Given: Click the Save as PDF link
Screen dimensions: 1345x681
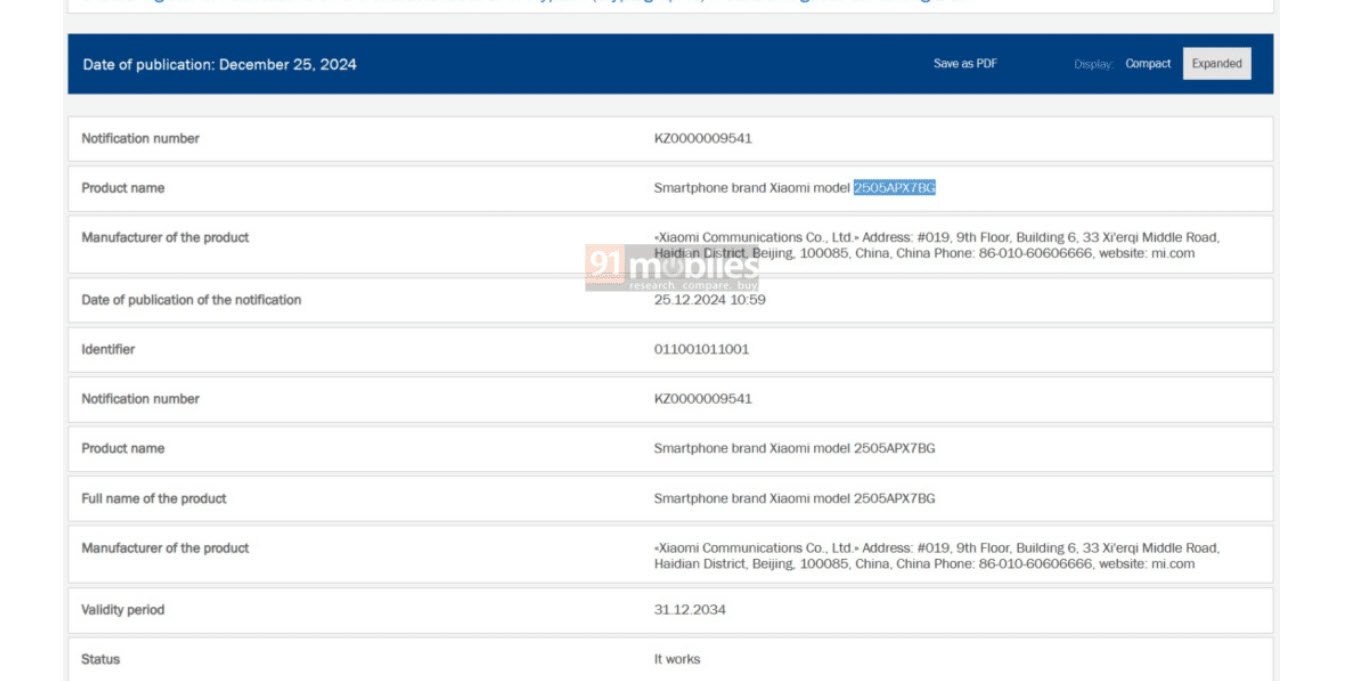Looking at the screenshot, I should pos(965,63).
